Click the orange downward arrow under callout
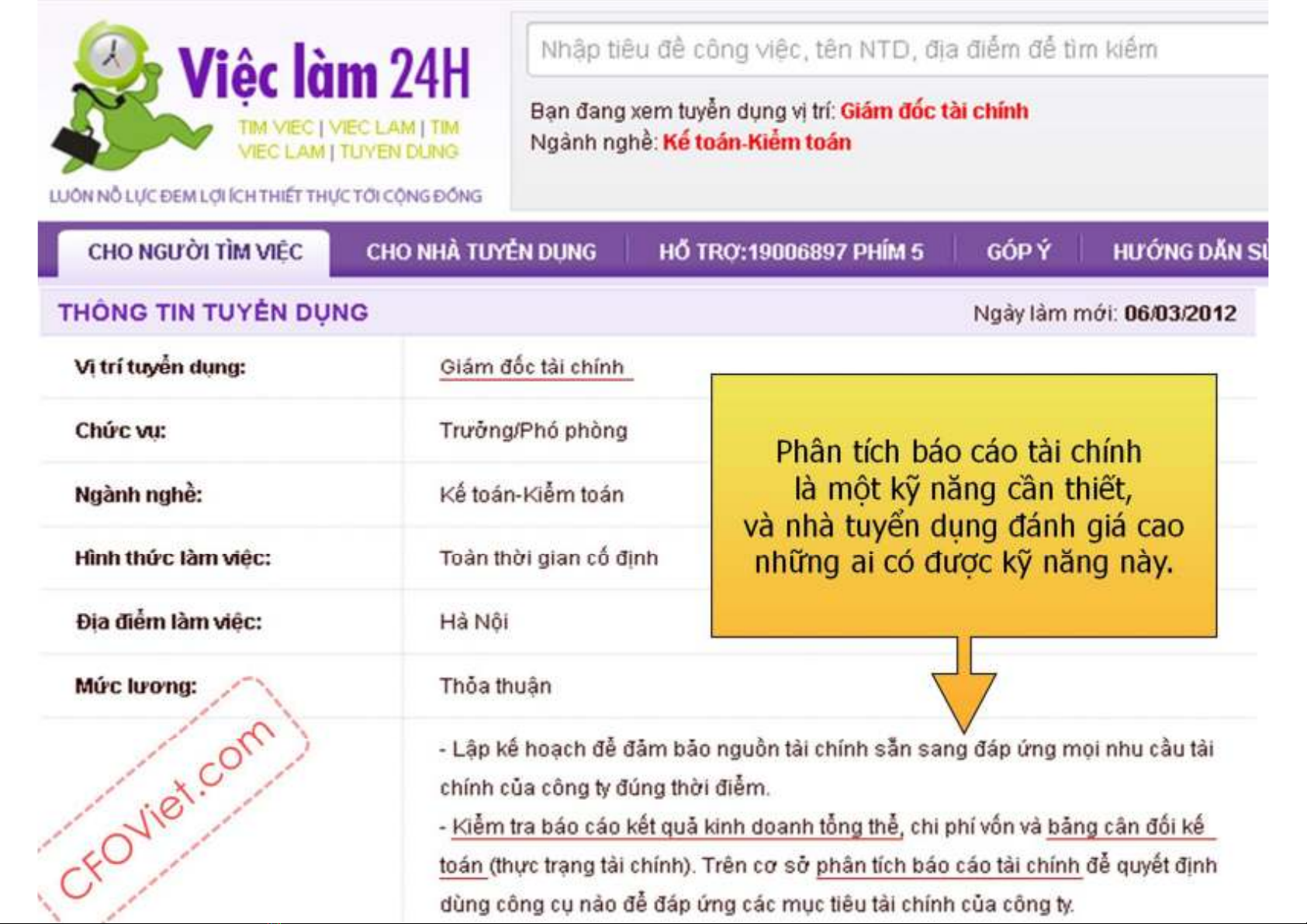 tap(963, 687)
